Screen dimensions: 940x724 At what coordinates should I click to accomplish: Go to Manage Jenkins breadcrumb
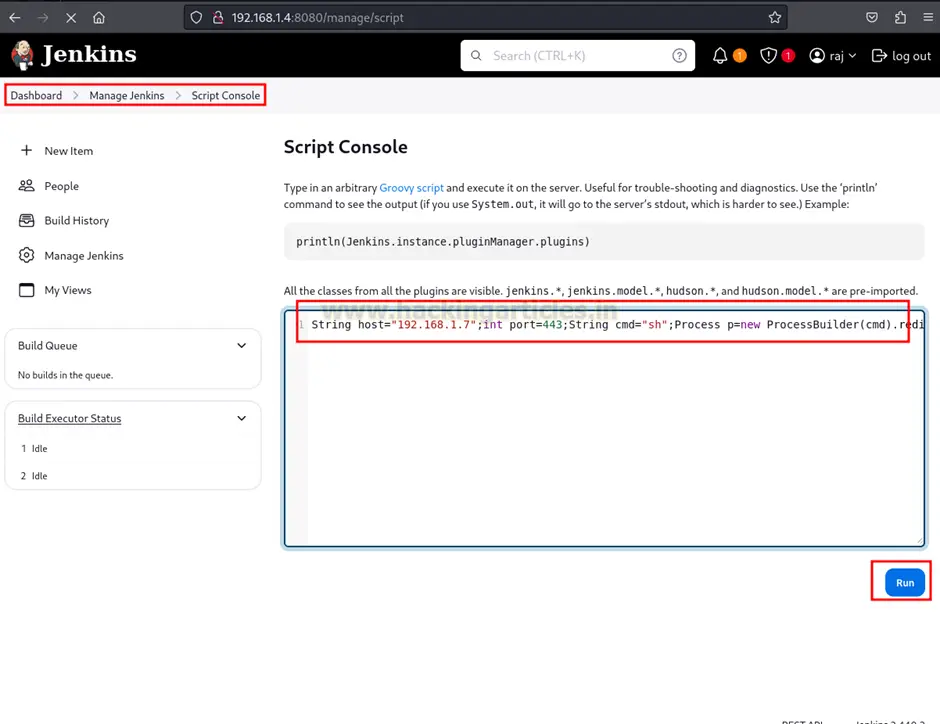click(x=126, y=95)
